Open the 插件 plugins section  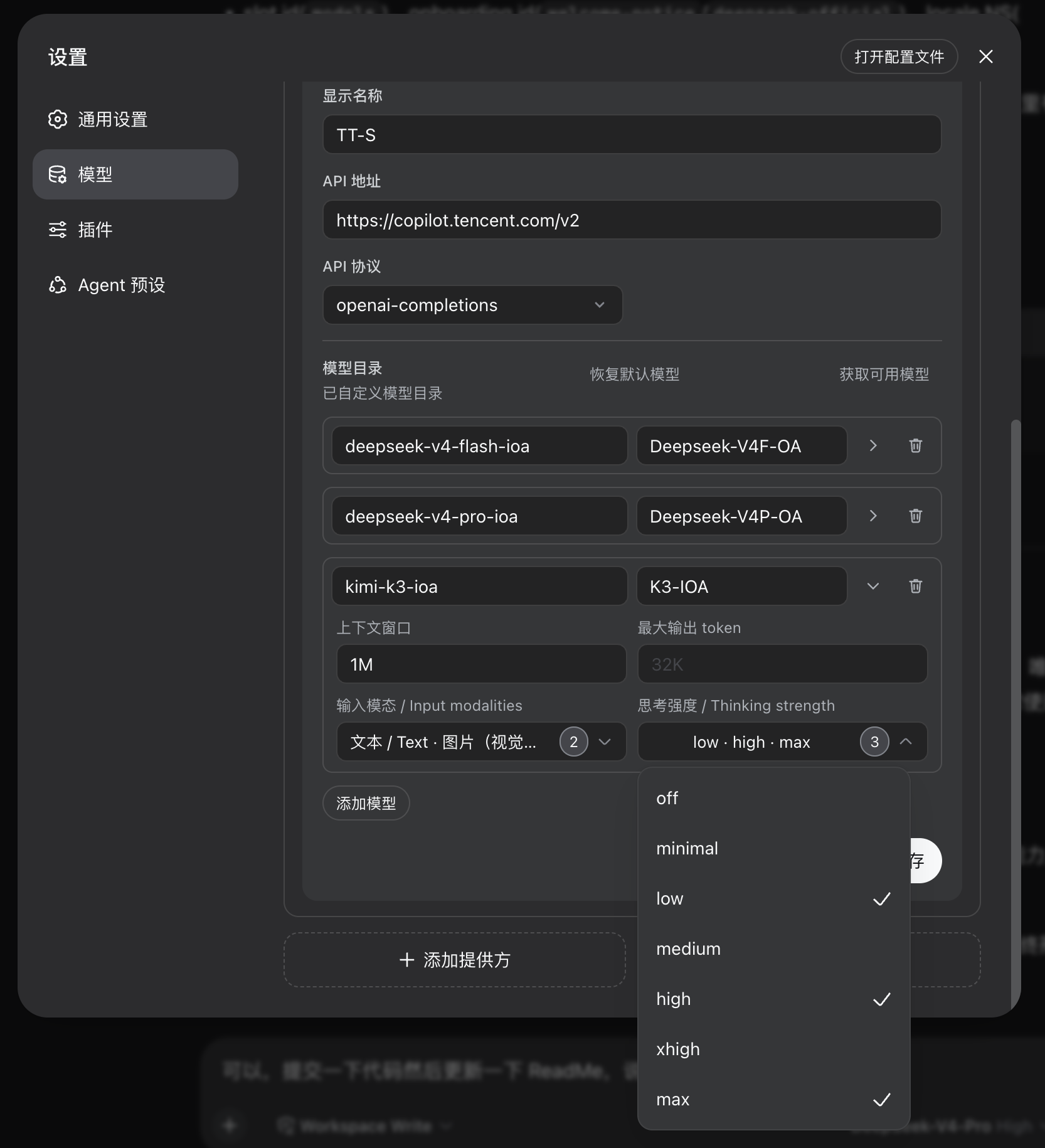coord(135,230)
